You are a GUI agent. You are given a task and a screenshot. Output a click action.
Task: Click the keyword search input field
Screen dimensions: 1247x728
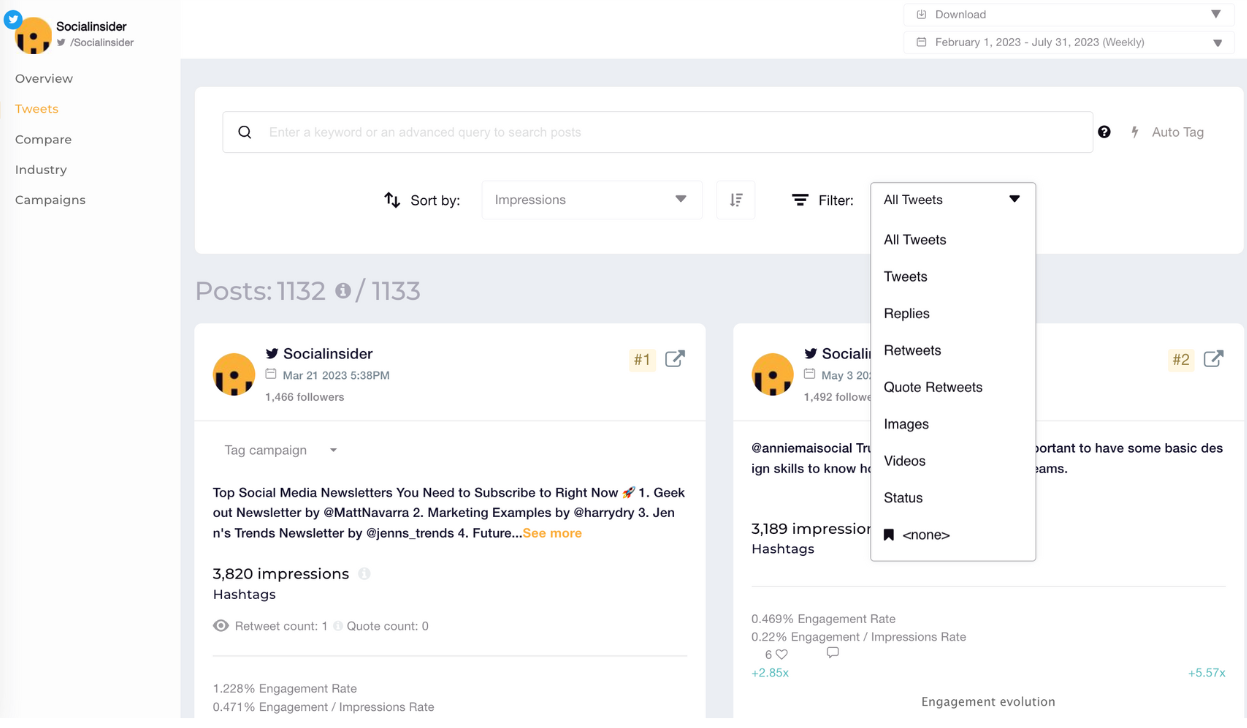[x=658, y=132]
